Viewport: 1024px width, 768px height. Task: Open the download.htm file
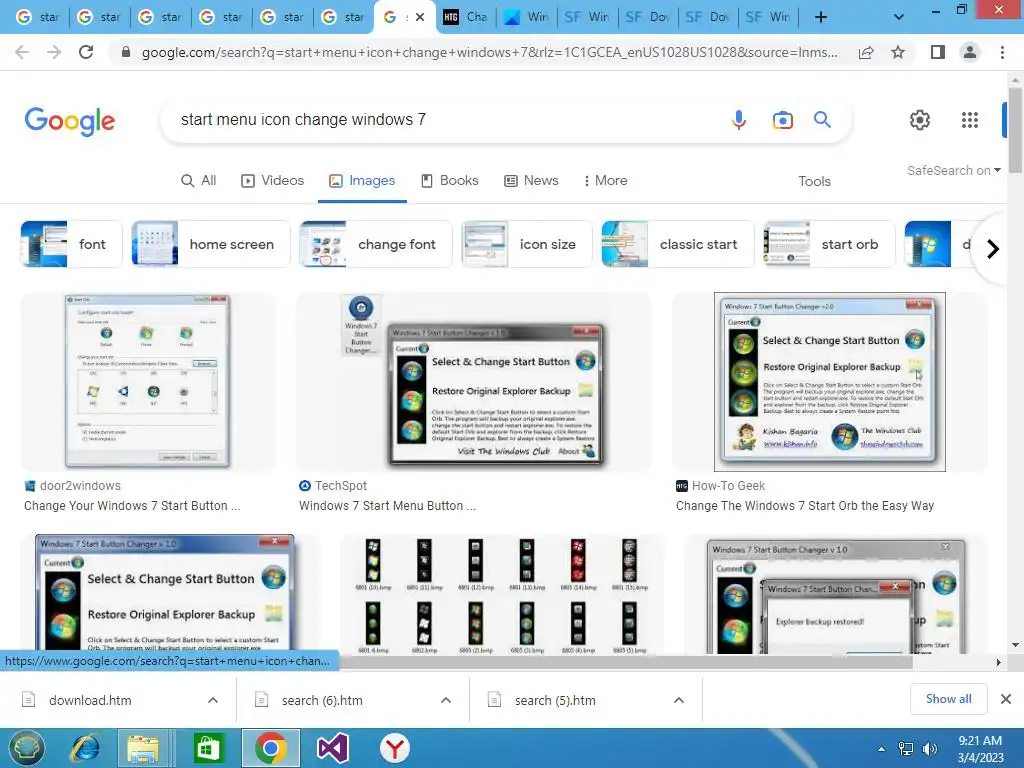(x=90, y=700)
